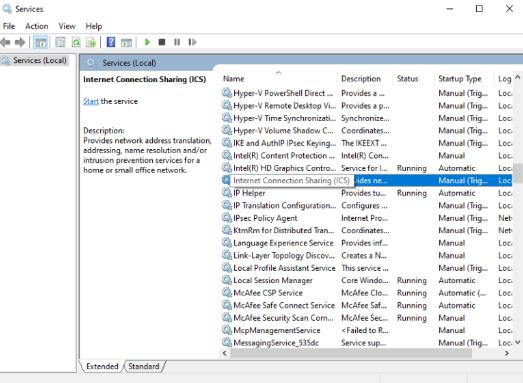Select Hyper-V Time Synchronizati... service
523x383 pixels.
pyautogui.click(x=367, y=118)
